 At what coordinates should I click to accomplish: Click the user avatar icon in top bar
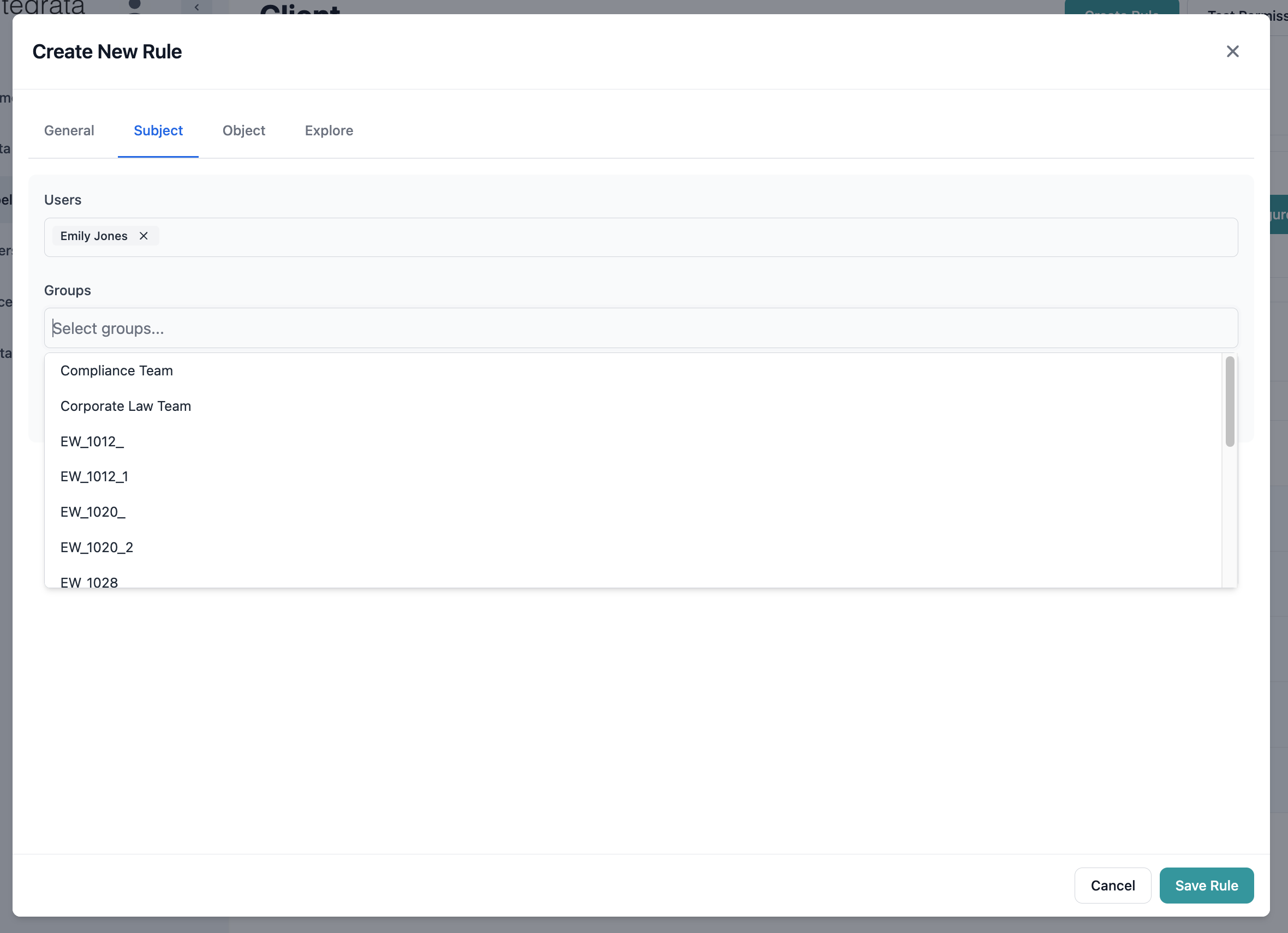(134, 7)
